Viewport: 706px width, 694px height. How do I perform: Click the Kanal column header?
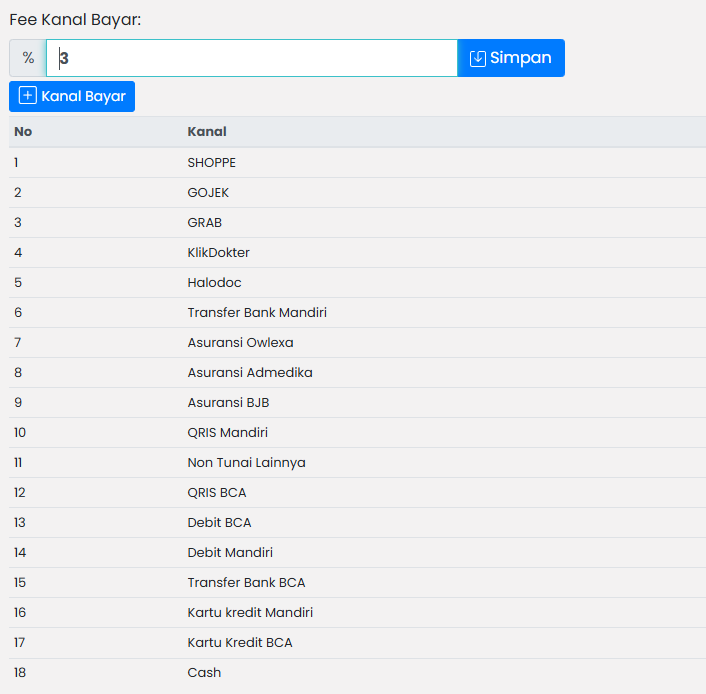[207, 132]
